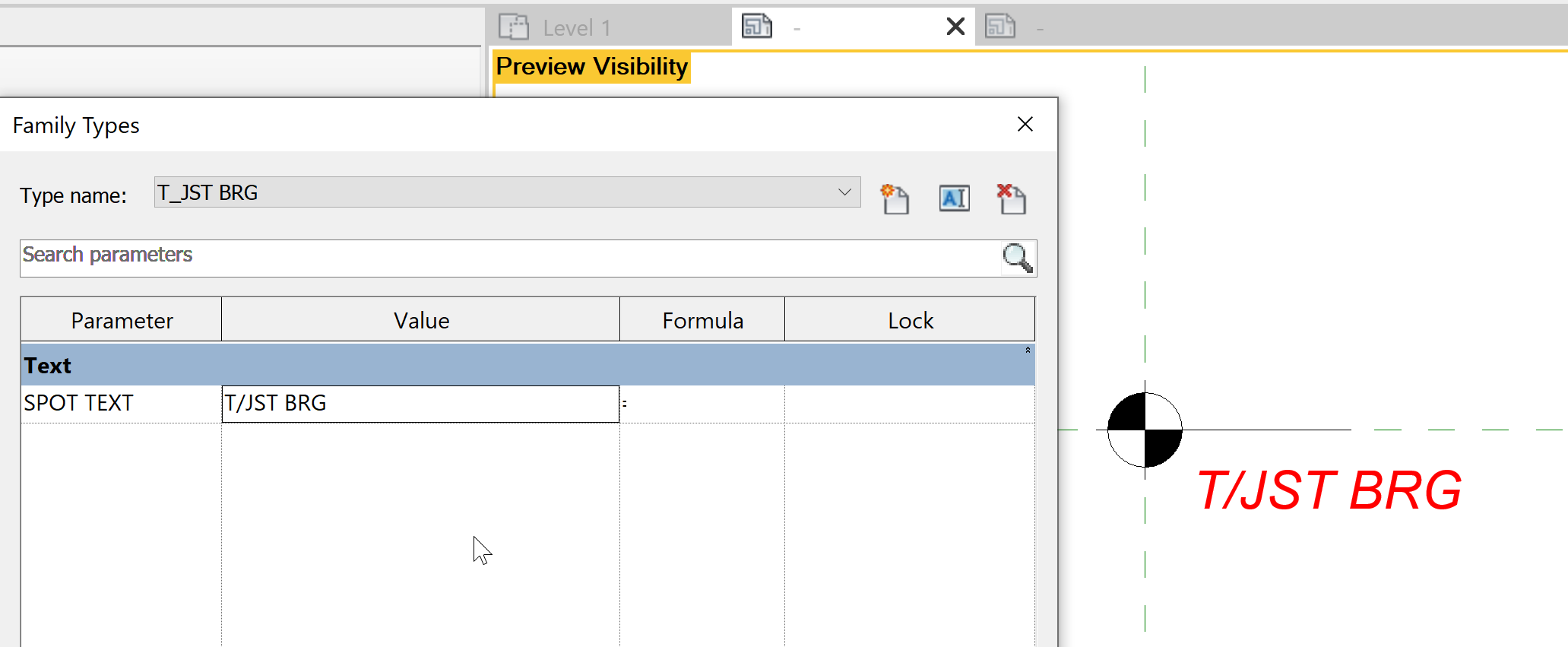Select the spot elevation symbol in the preview

[x=1144, y=430]
